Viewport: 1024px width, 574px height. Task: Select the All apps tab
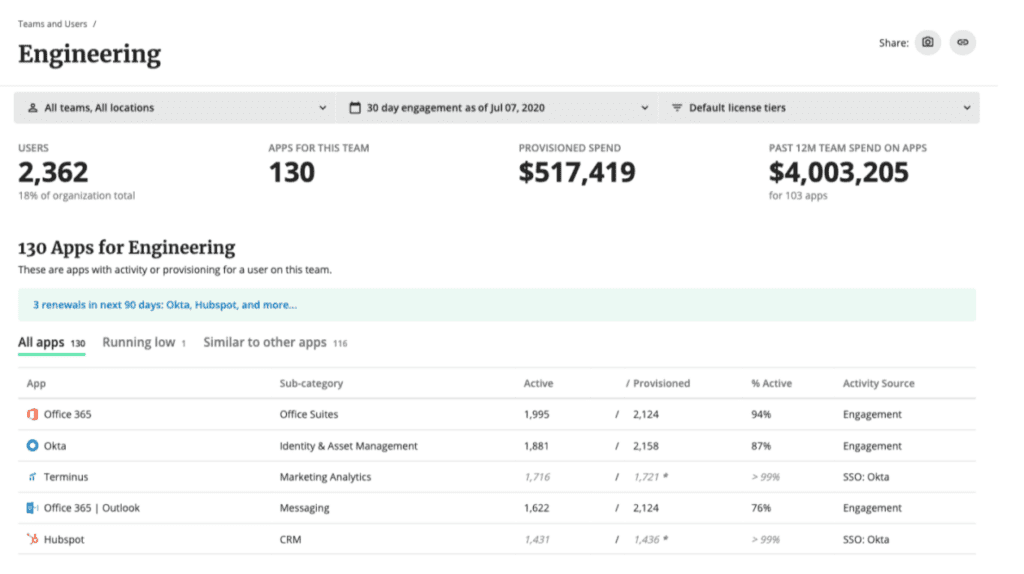[x=52, y=343]
